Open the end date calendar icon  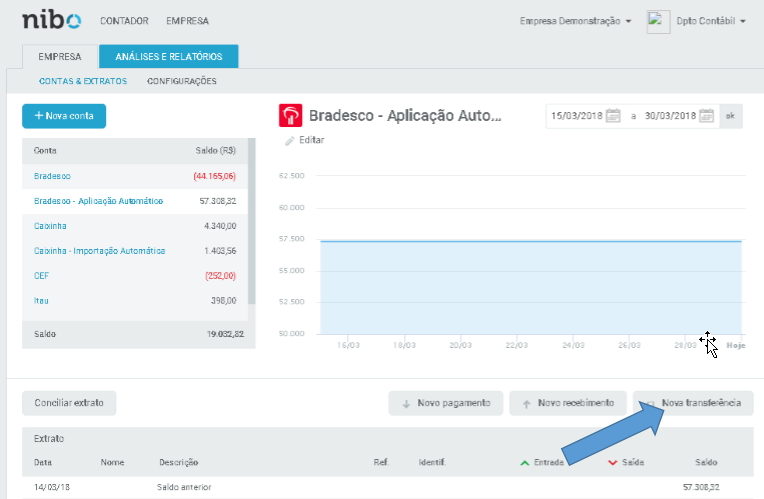point(707,116)
